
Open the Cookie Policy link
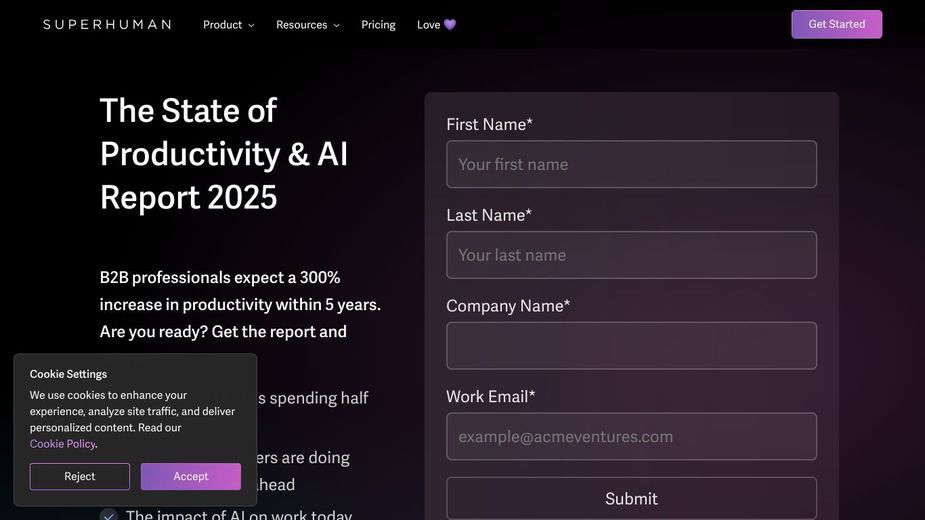click(x=63, y=444)
